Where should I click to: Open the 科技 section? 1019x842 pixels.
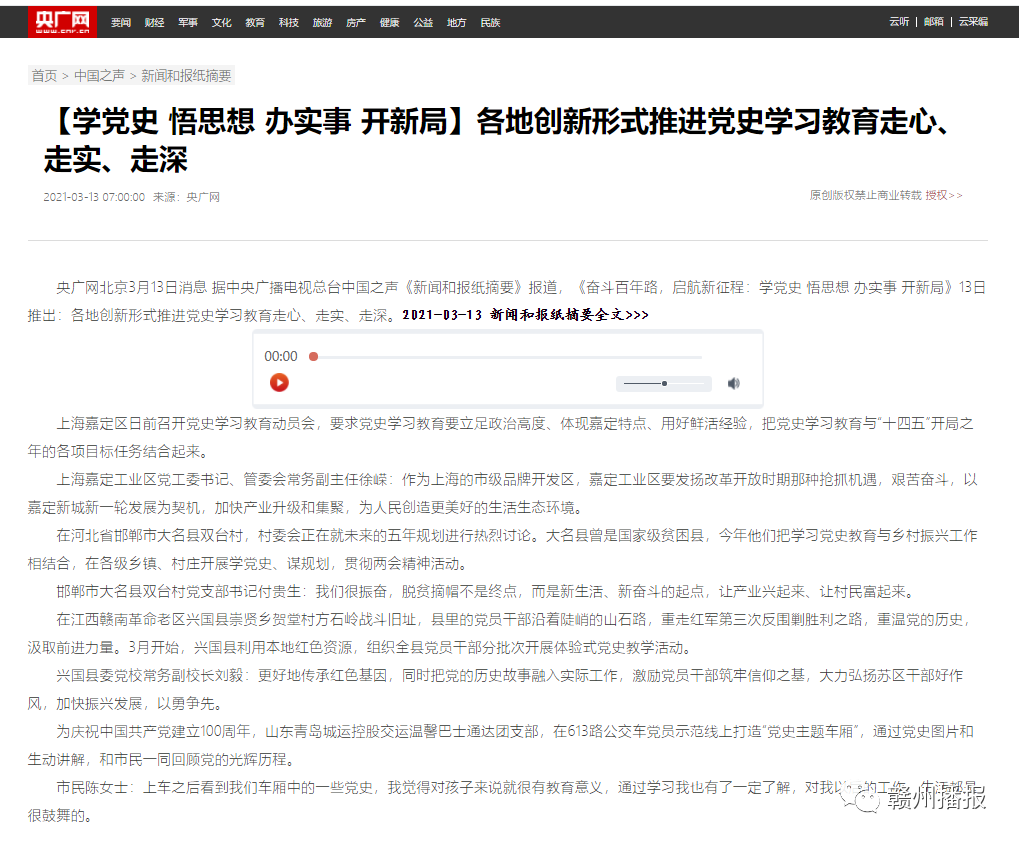pyautogui.click(x=288, y=22)
